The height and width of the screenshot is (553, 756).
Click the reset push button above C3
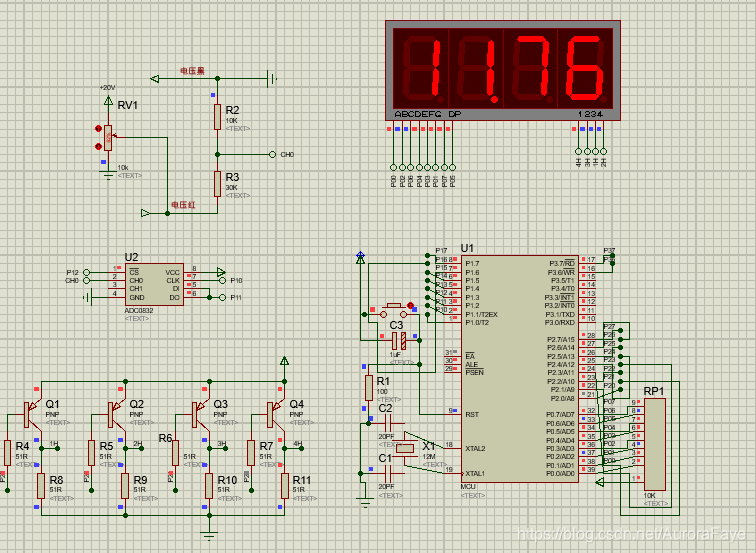(x=394, y=310)
